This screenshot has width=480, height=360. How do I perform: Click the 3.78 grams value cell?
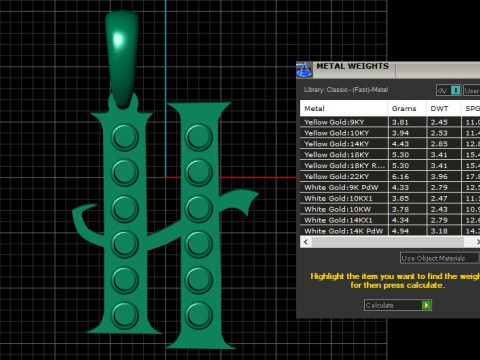tap(407, 209)
